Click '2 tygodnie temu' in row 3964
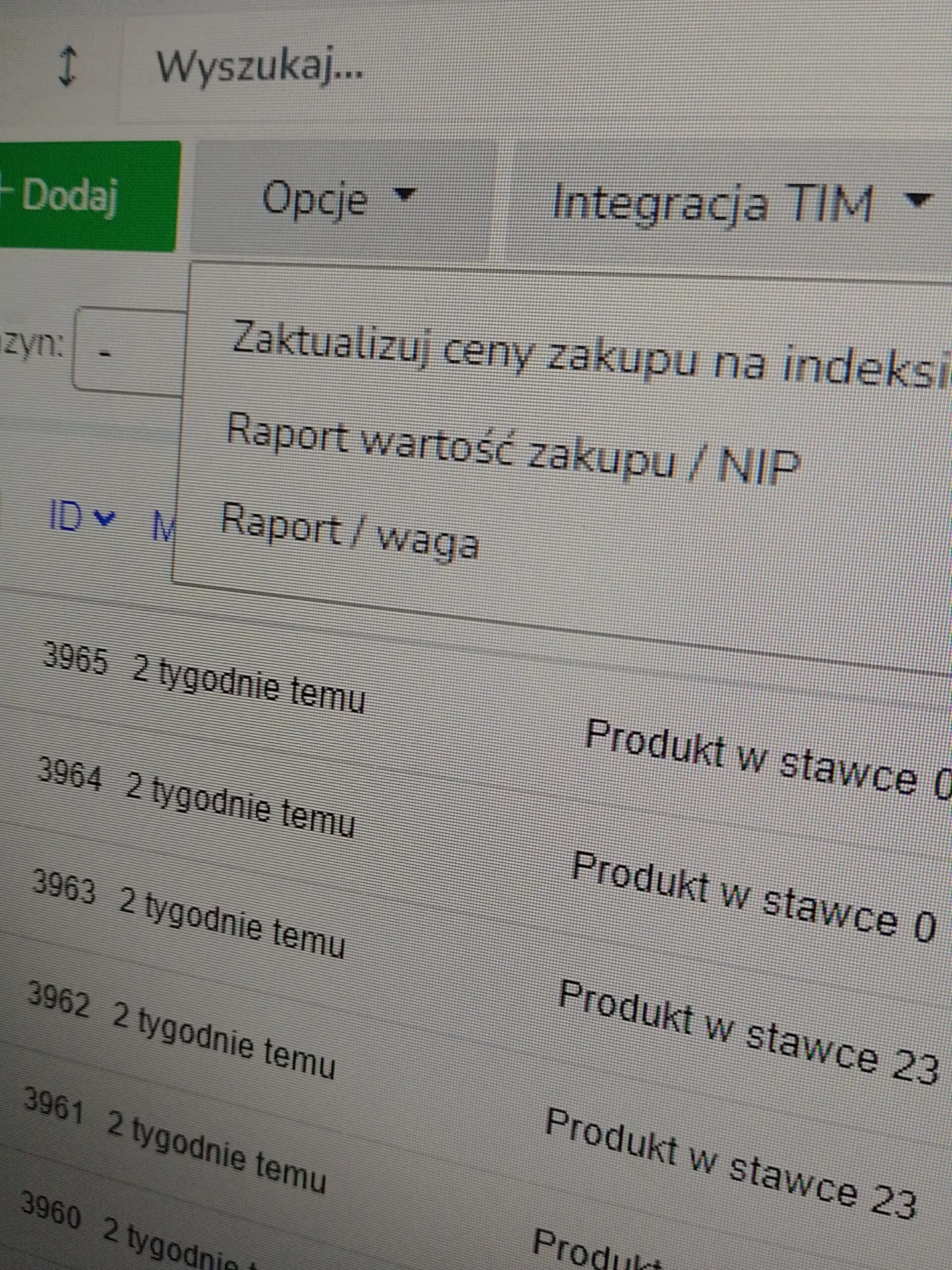This screenshot has height=1270, width=952. (241, 805)
